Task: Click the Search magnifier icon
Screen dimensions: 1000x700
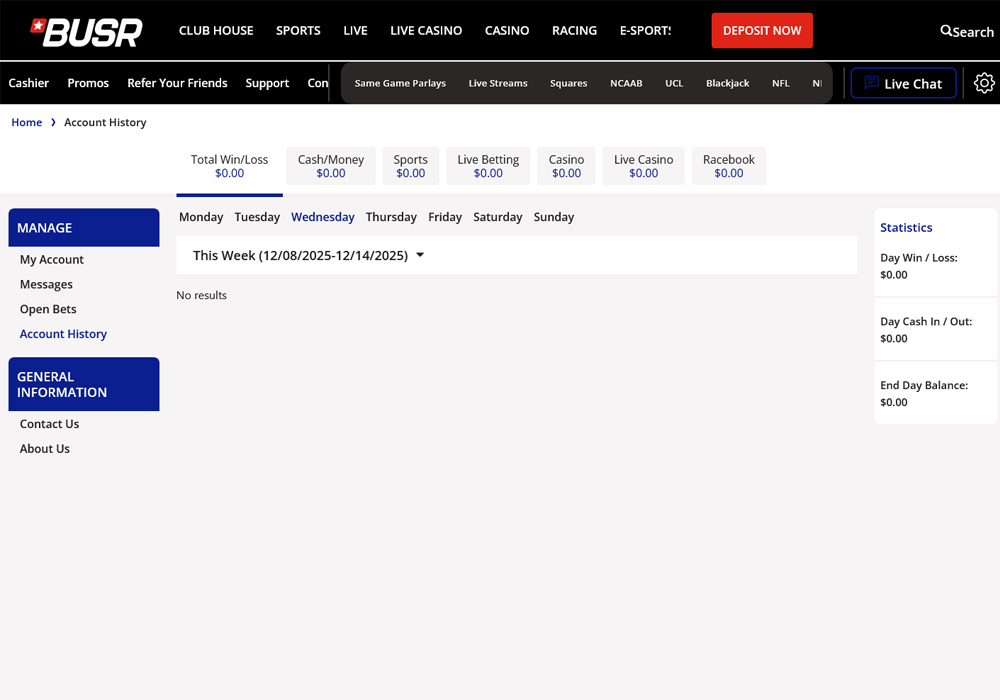Action: 946,31
